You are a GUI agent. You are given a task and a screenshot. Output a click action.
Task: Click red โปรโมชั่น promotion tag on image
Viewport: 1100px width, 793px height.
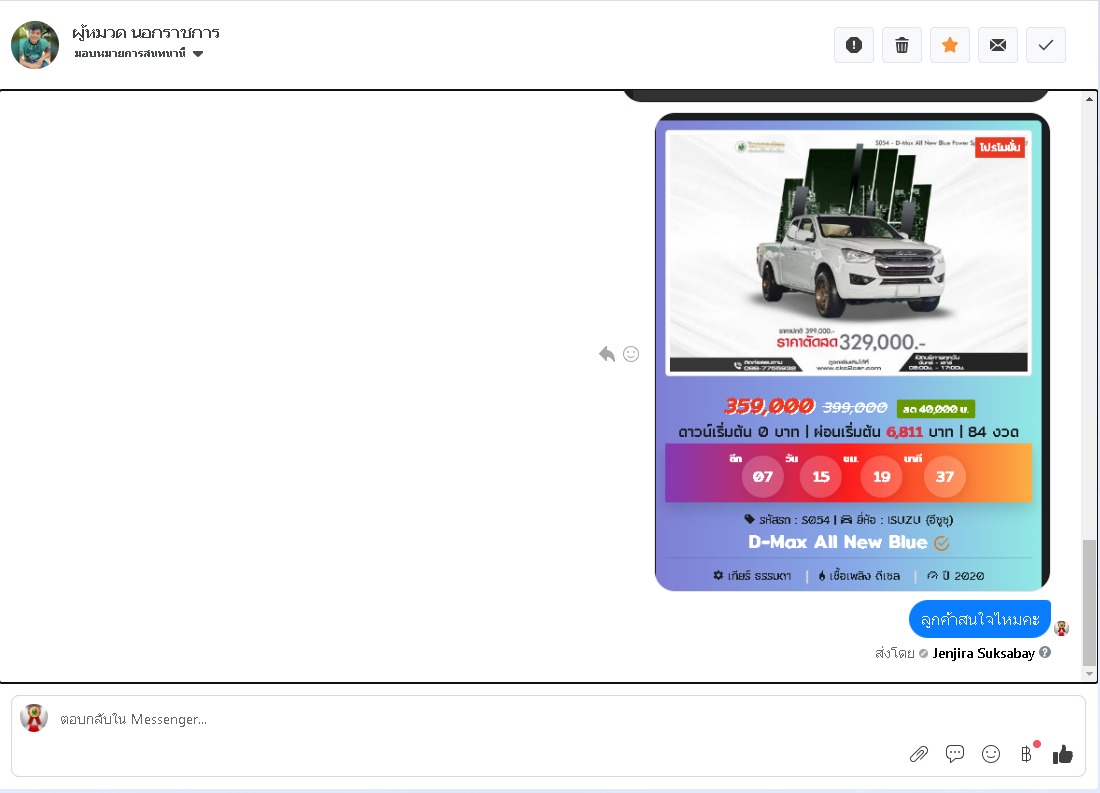1000,147
